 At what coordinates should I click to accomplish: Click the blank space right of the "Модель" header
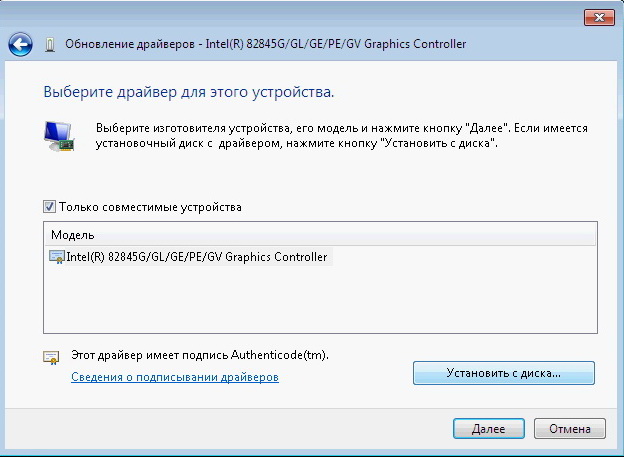(x=350, y=234)
